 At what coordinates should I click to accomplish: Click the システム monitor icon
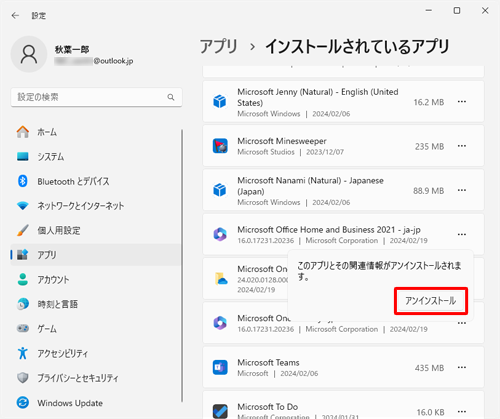(x=23, y=156)
